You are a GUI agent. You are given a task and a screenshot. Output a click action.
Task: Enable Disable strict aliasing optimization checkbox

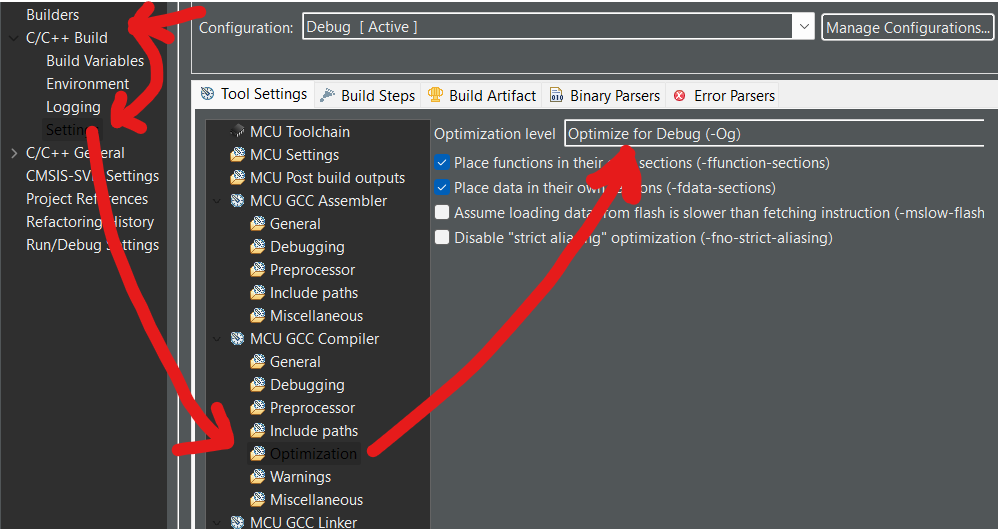pyautogui.click(x=442, y=238)
